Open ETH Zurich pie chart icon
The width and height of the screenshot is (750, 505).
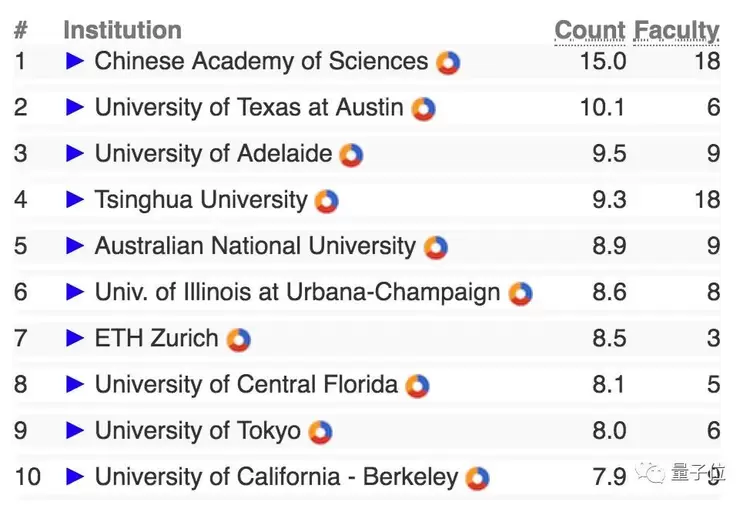(x=238, y=340)
